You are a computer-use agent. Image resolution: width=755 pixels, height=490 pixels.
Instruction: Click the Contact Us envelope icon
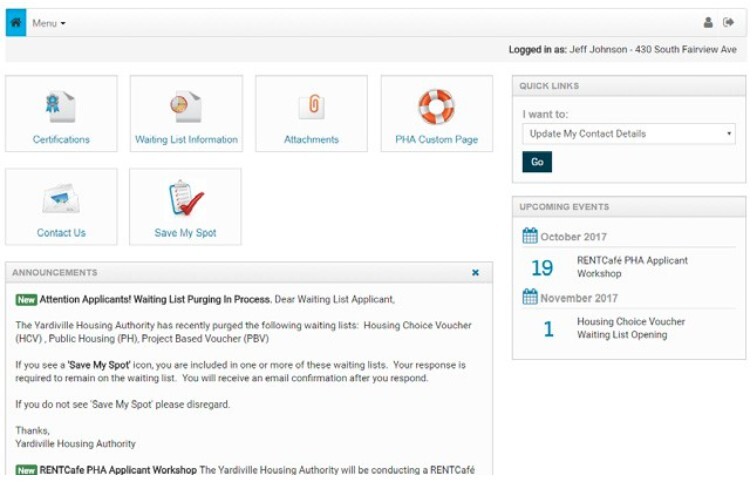coord(61,199)
